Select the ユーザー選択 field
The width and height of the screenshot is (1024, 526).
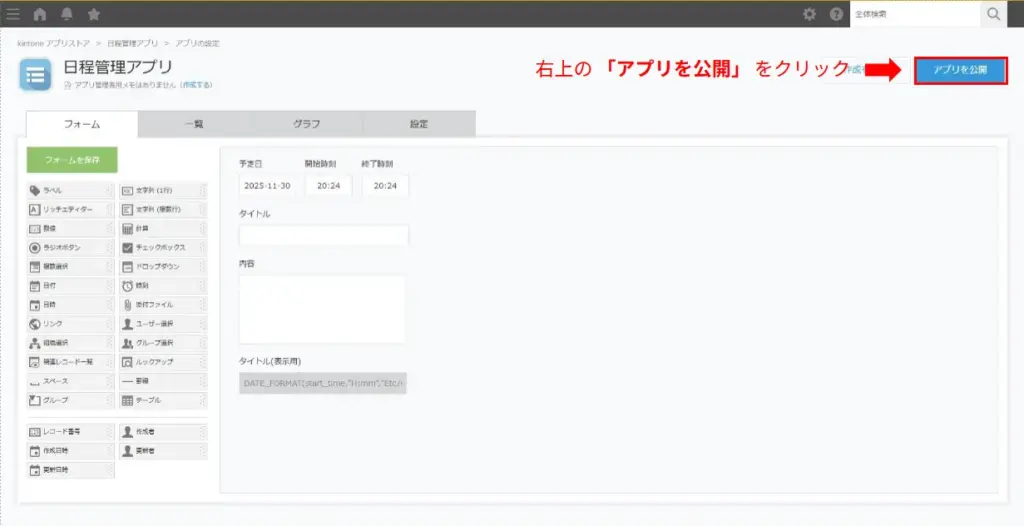click(x=163, y=323)
